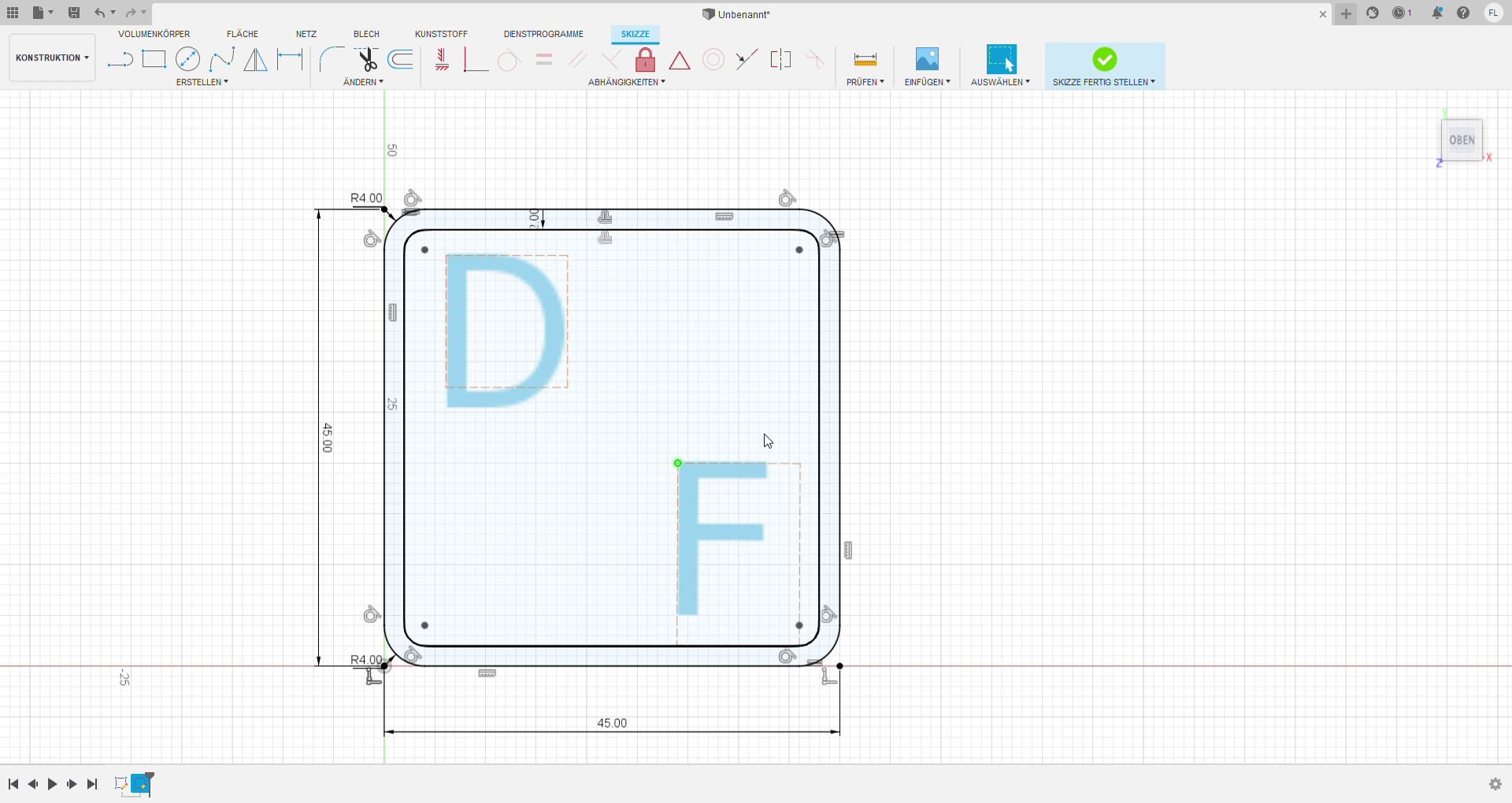Screen dimensions: 1512x803
Task: Switch to the VOLUMENKÖRPER tab
Action: point(154,34)
